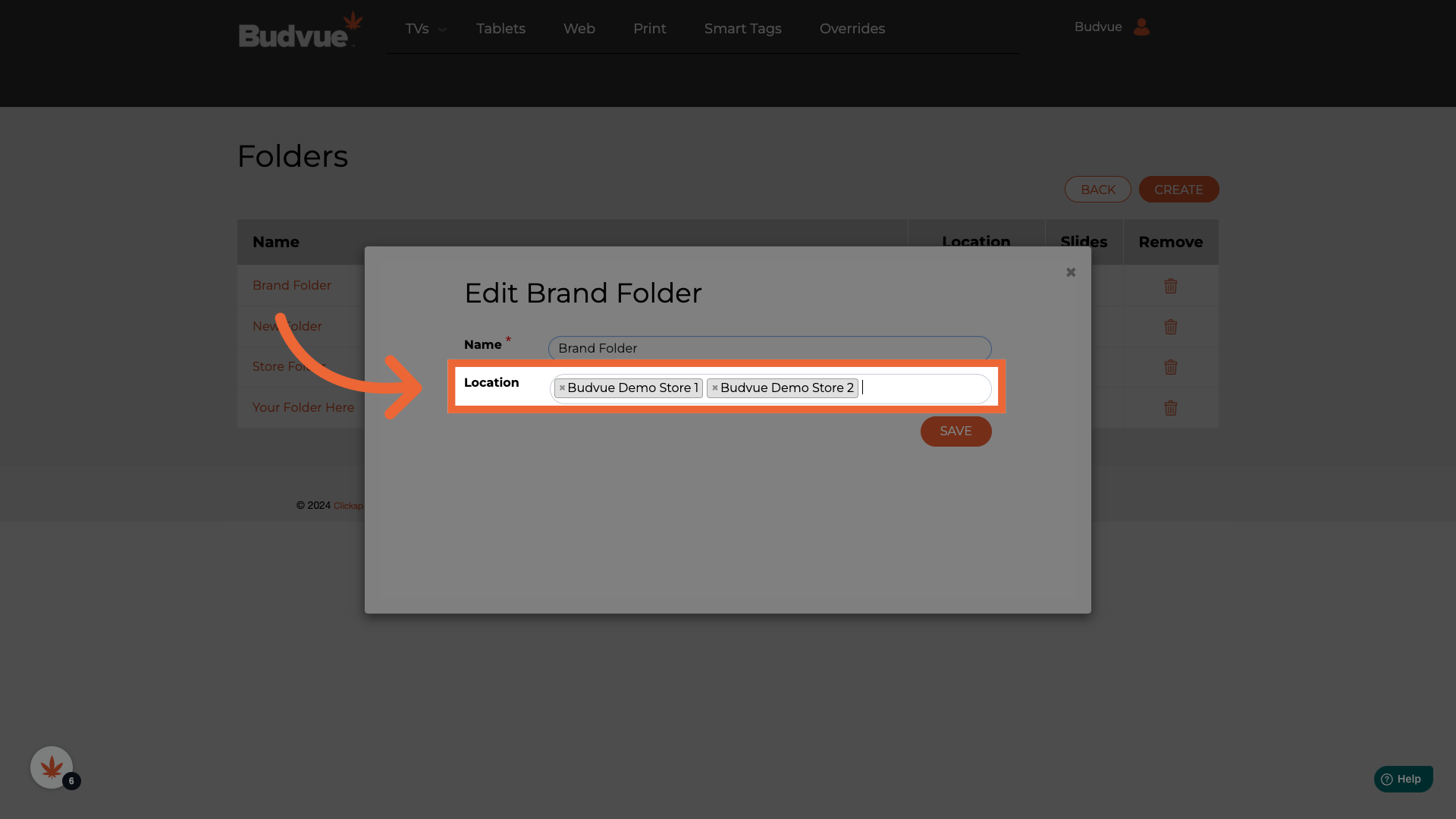Screen dimensions: 1456x819
Task: Remove Budvue Demo Store 1 tag
Action: 562,388
